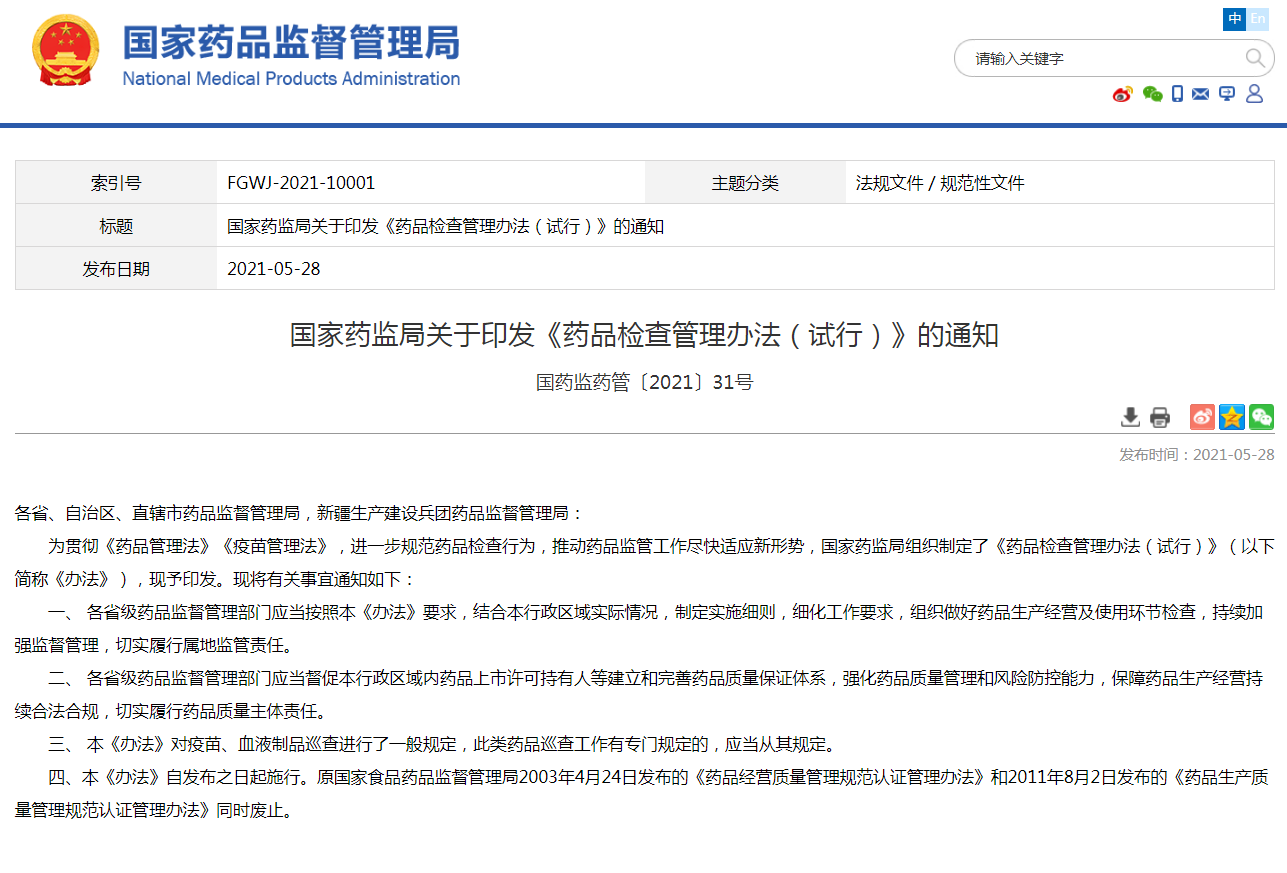Click the salutation line 各省、自治区、直辖市

(299, 513)
